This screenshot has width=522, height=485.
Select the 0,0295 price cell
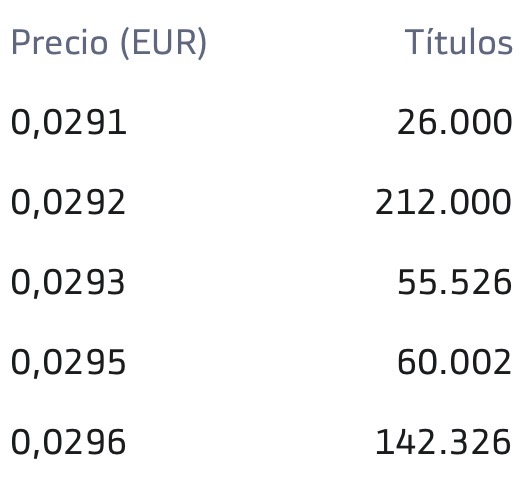click(x=68, y=363)
